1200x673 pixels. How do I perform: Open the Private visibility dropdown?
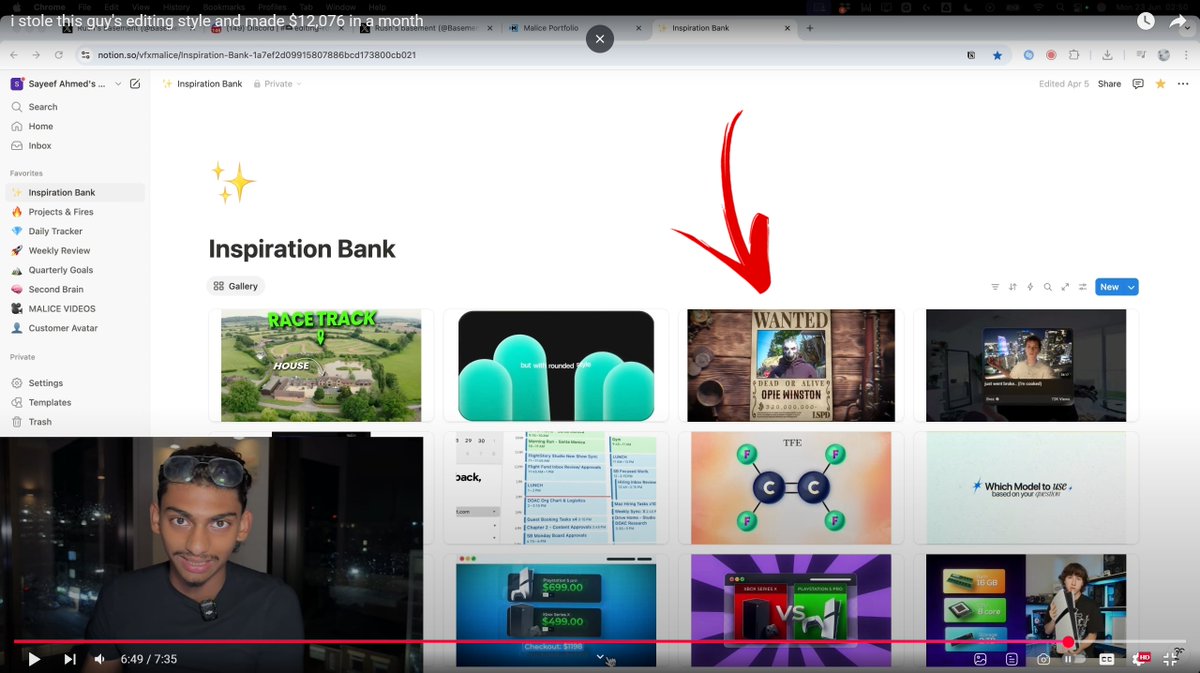pyautogui.click(x=278, y=84)
